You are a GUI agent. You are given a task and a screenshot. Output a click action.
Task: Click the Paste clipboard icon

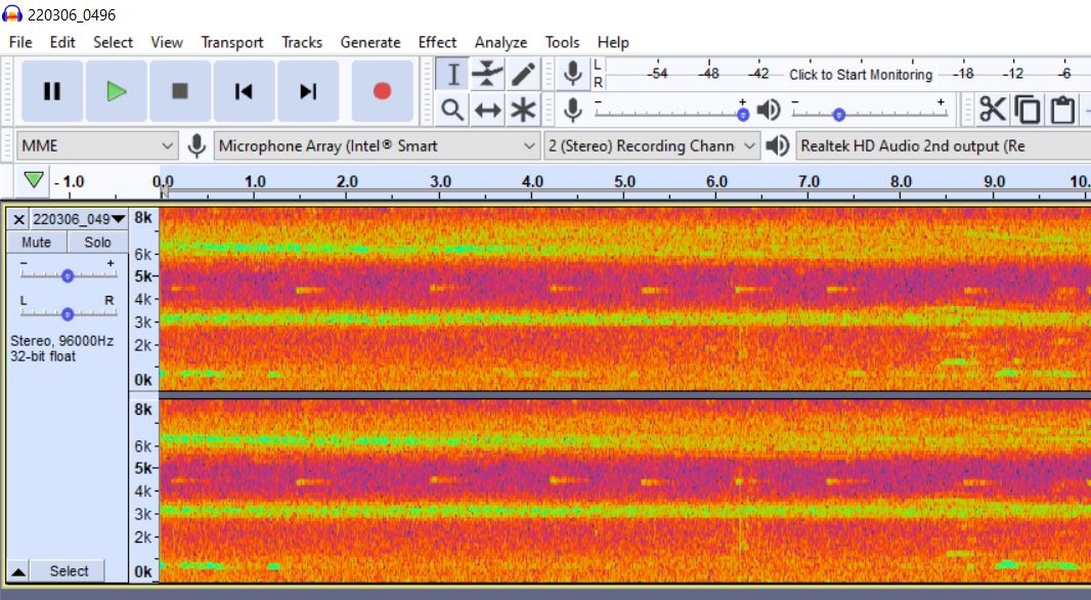(x=1063, y=109)
